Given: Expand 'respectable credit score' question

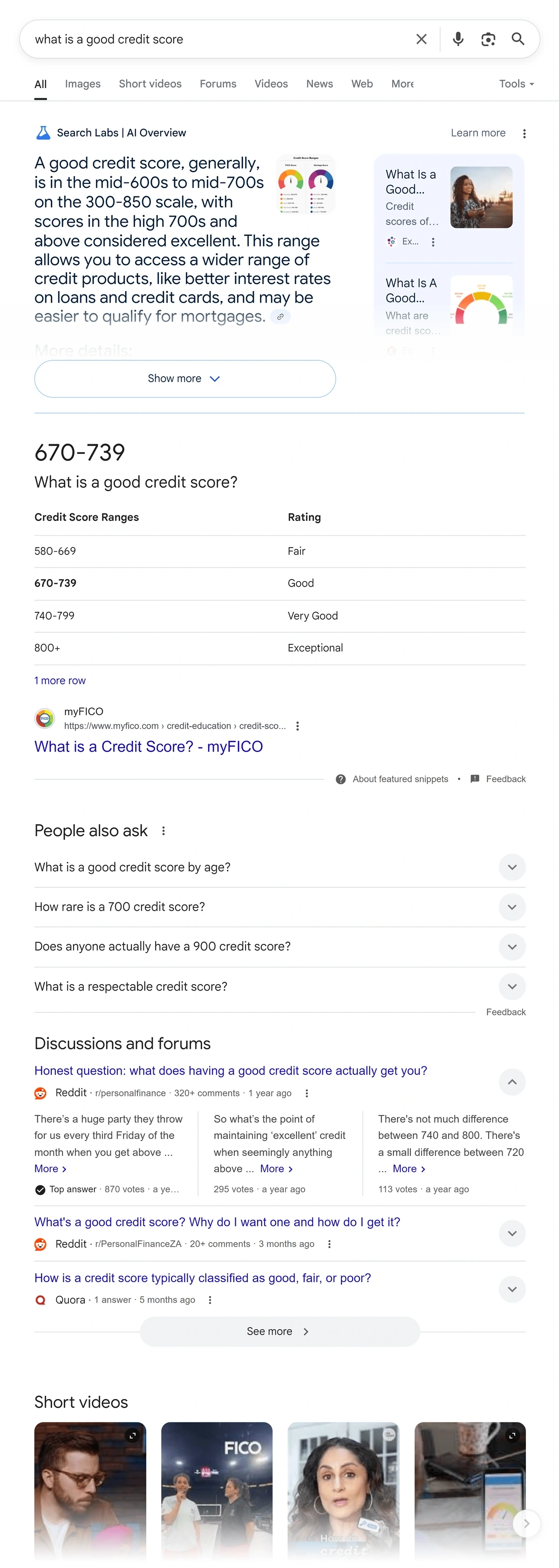Looking at the screenshot, I should [x=512, y=987].
